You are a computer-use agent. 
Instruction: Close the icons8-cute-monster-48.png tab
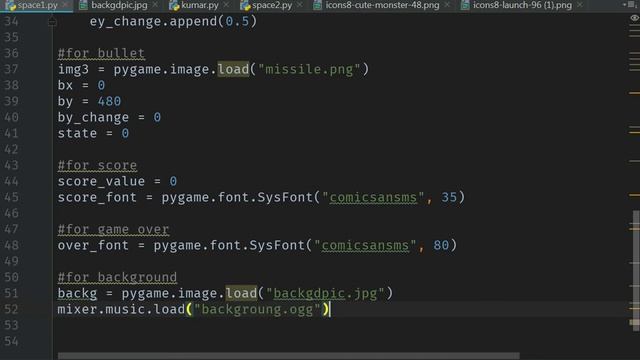tap(447, 5)
